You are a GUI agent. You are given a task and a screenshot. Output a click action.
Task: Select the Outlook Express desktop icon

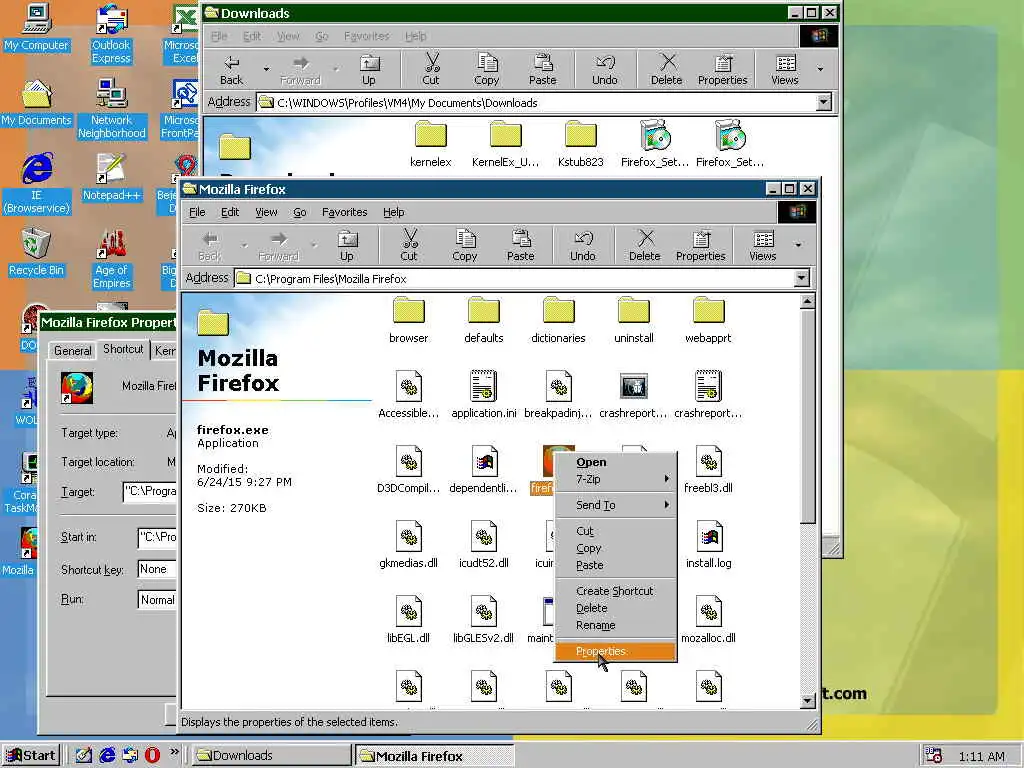tap(111, 34)
